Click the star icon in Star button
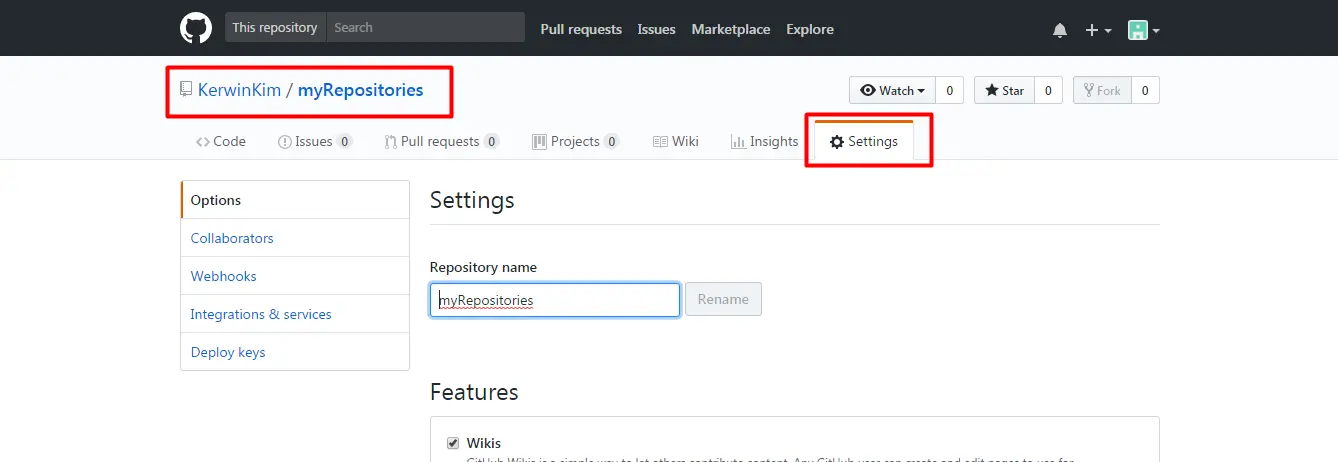 pyautogui.click(x=992, y=90)
